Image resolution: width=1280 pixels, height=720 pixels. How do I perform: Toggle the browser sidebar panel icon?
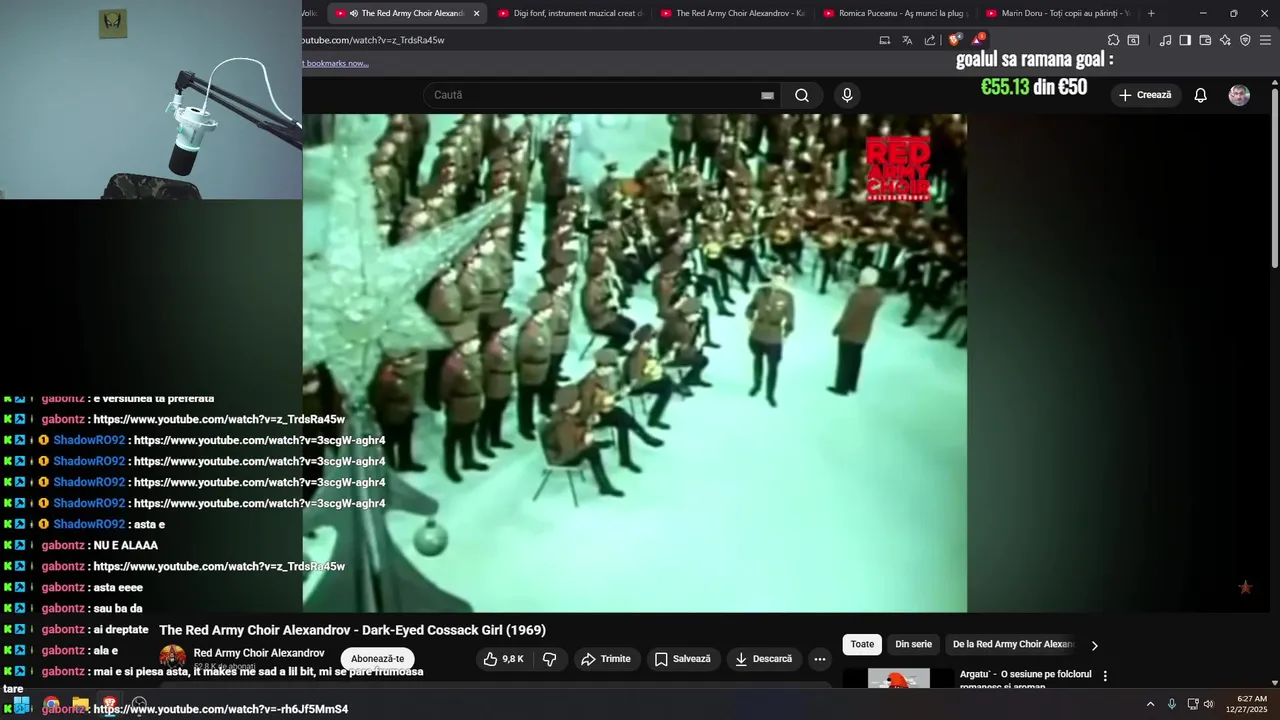1185,40
